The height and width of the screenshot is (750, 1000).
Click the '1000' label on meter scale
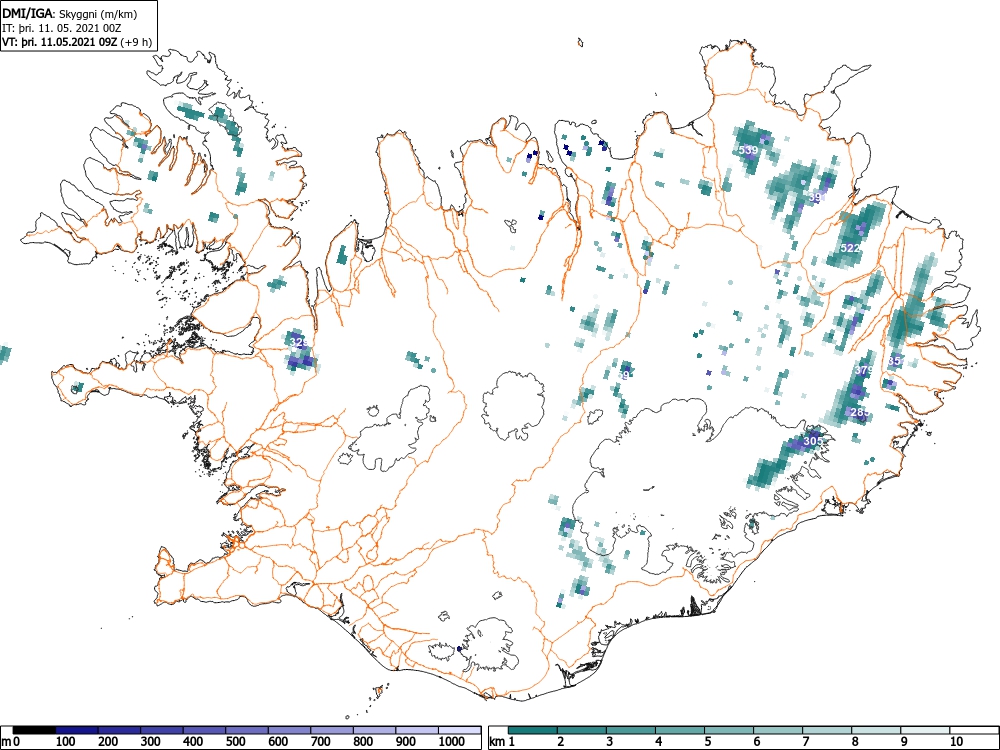click(x=452, y=742)
